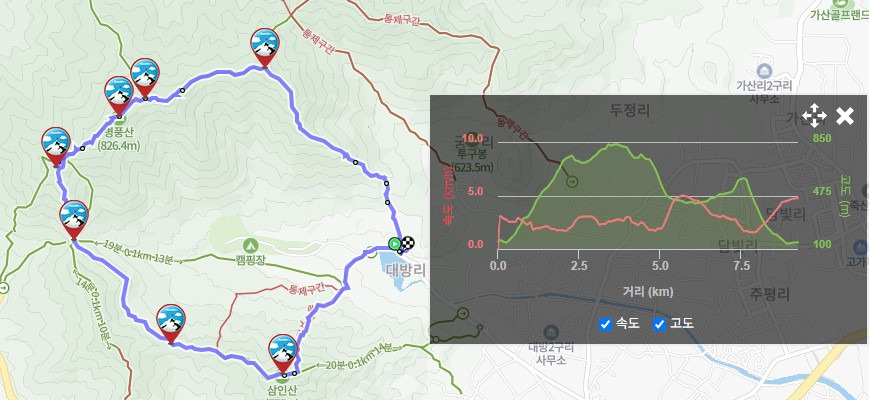The height and width of the screenshot is (400, 869).
Task: Uncheck the 고도 elevation checkbox
Action: tap(659, 324)
